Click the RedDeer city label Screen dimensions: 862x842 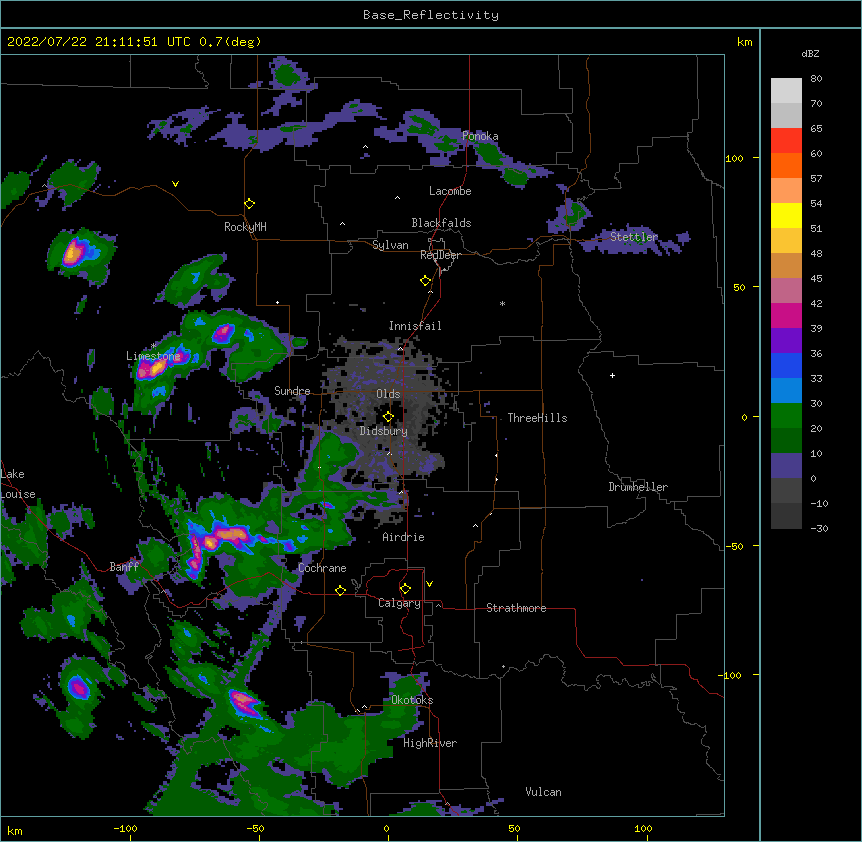click(x=440, y=255)
